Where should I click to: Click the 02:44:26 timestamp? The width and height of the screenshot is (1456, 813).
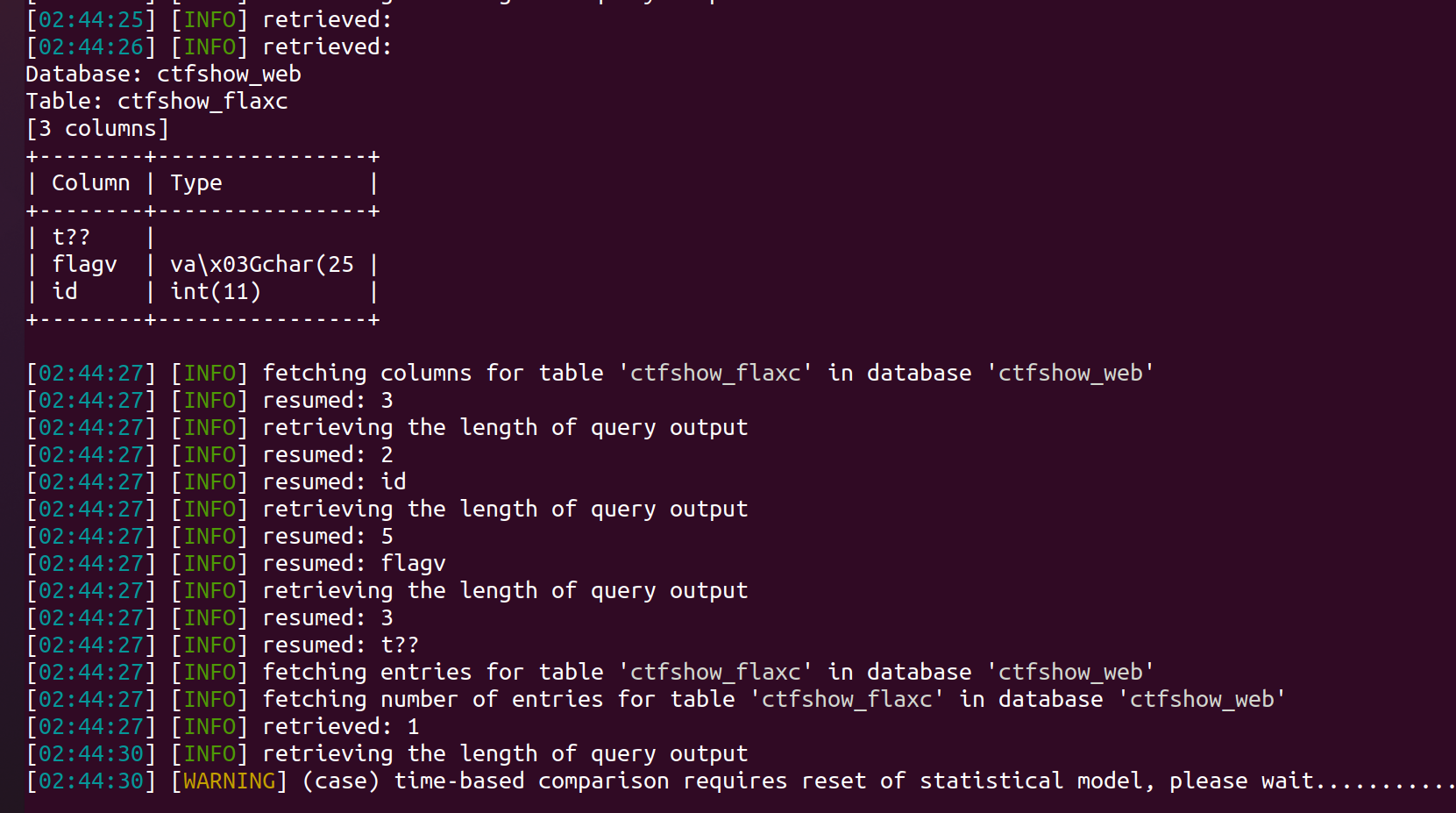[x=91, y=46]
